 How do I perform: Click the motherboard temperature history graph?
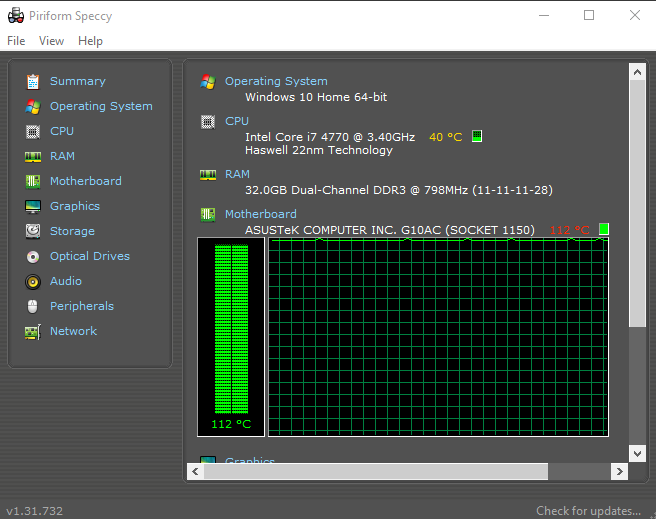tap(438, 337)
